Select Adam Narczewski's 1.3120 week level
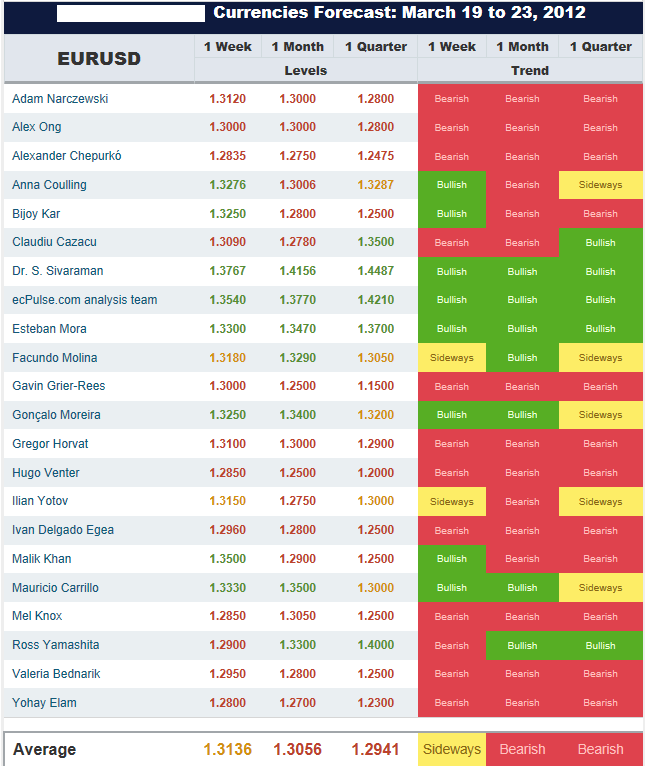 228,99
